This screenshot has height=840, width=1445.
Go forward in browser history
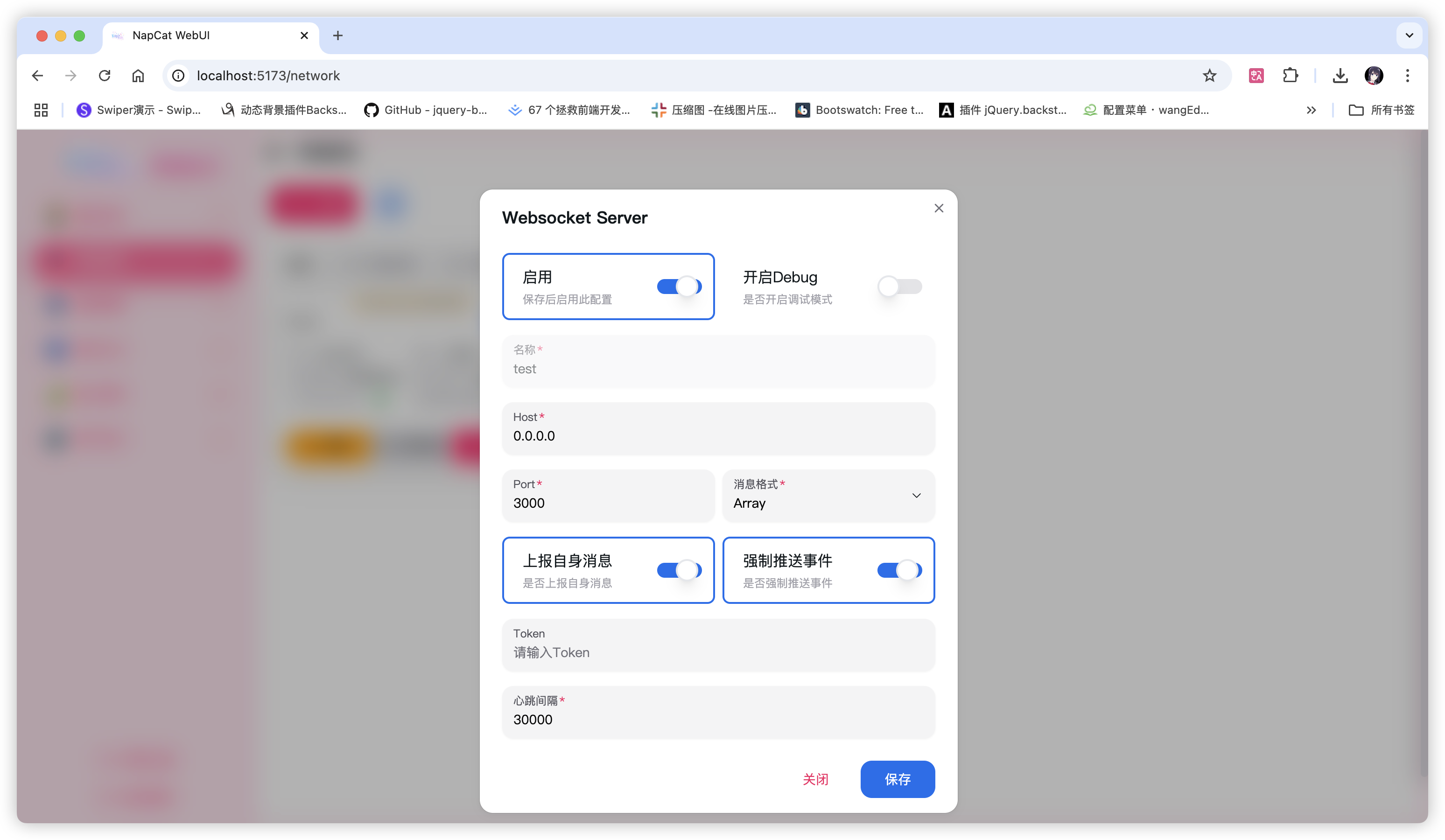[x=71, y=76]
